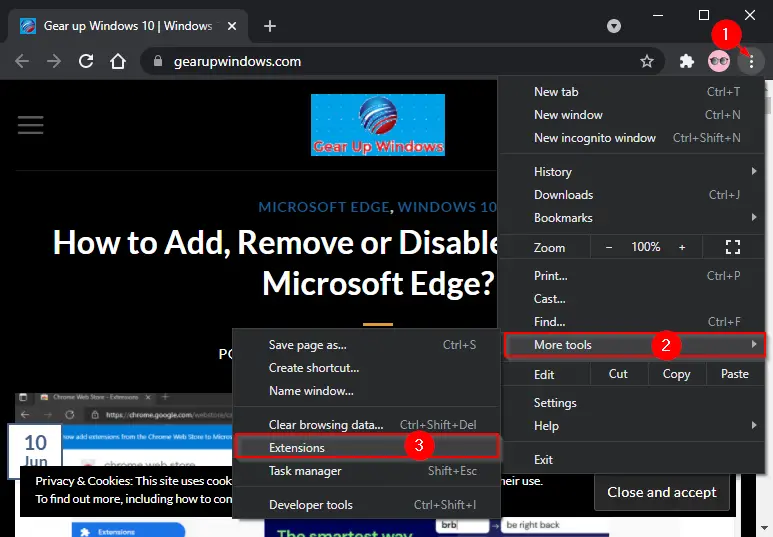Click the browser forward arrow

coord(54,62)
